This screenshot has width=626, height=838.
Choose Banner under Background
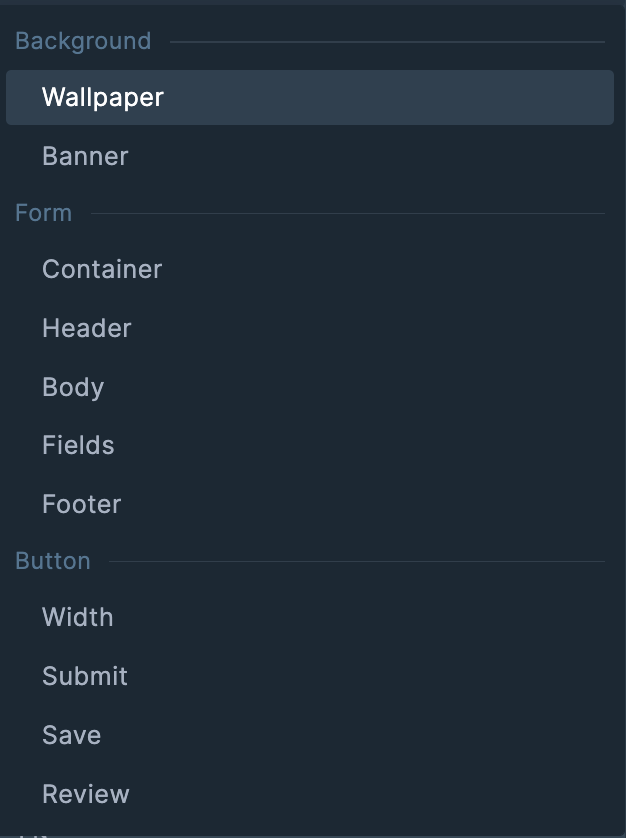pos(85,156)
